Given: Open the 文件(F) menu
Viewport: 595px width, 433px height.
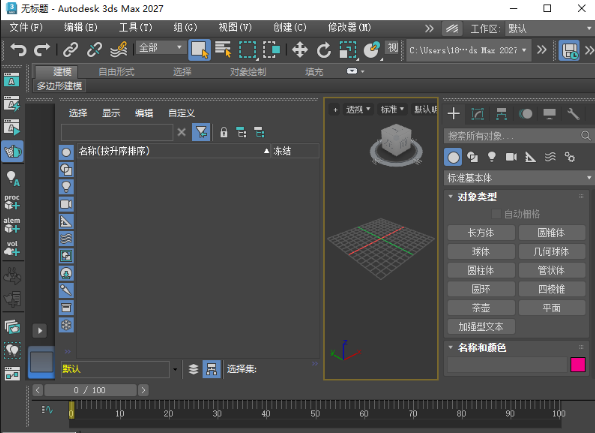Looking at the screenshot, I should click(26, 28).
